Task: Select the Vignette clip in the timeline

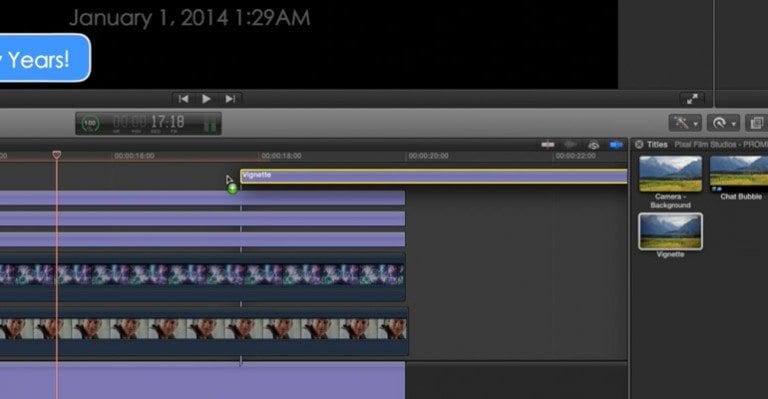Action: point(433,176)
